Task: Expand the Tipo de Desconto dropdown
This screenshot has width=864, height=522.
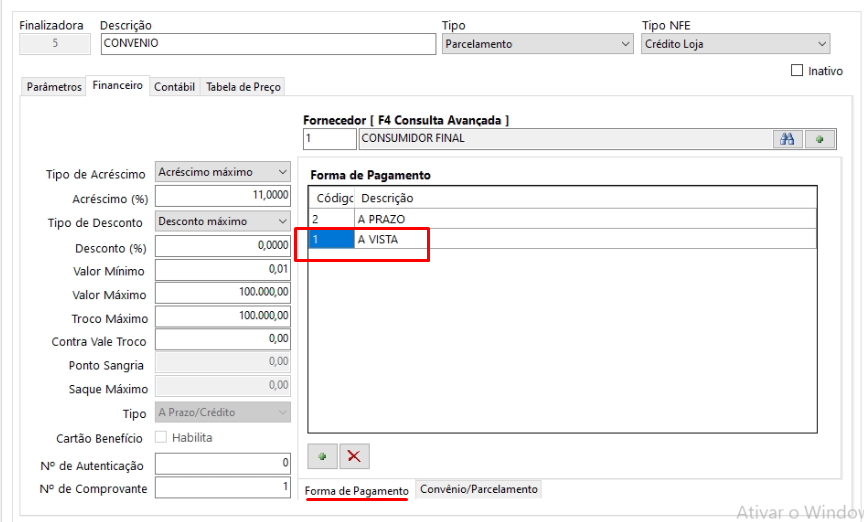Action: coord(223,221)
